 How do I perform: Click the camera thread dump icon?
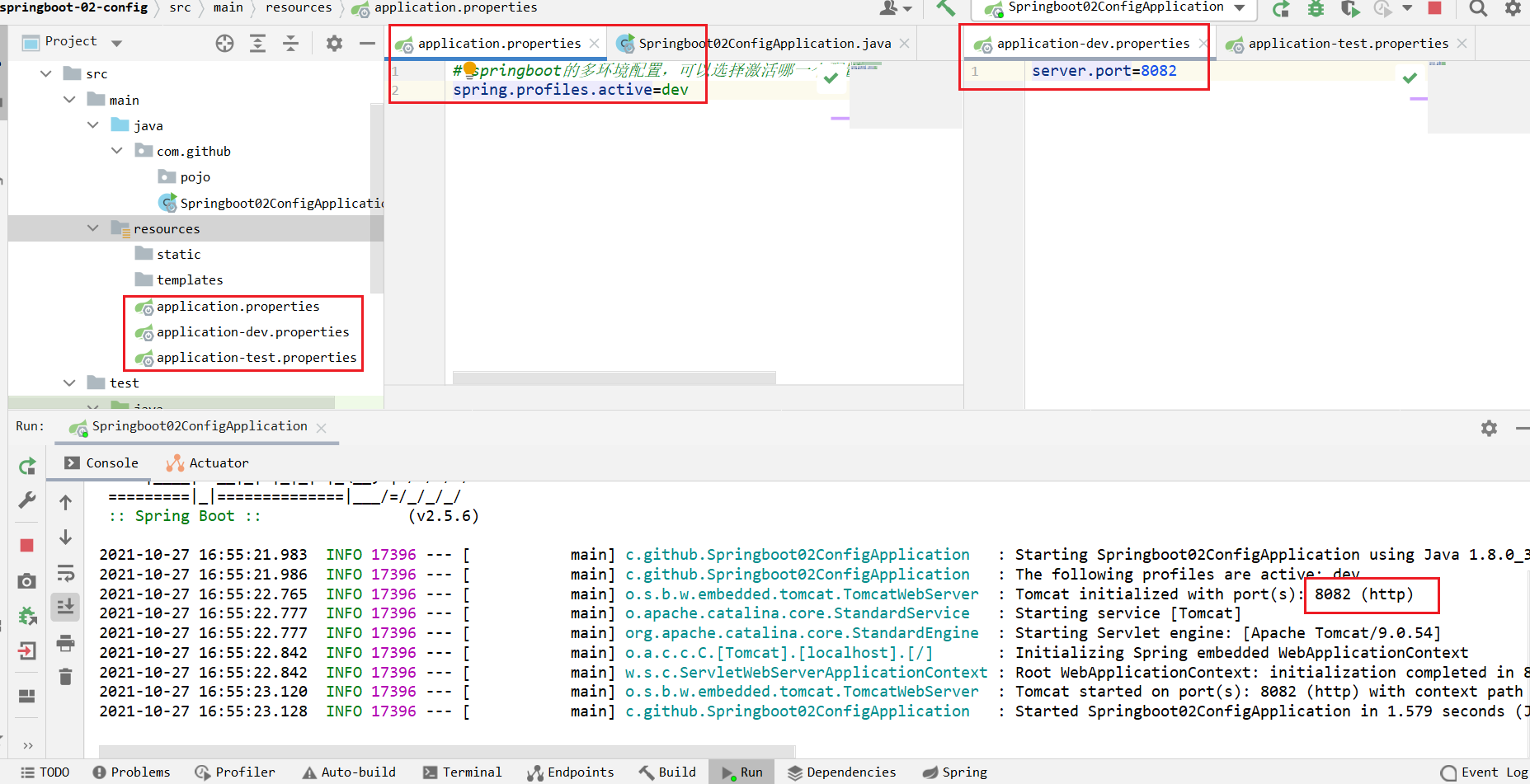coord(27,581)
